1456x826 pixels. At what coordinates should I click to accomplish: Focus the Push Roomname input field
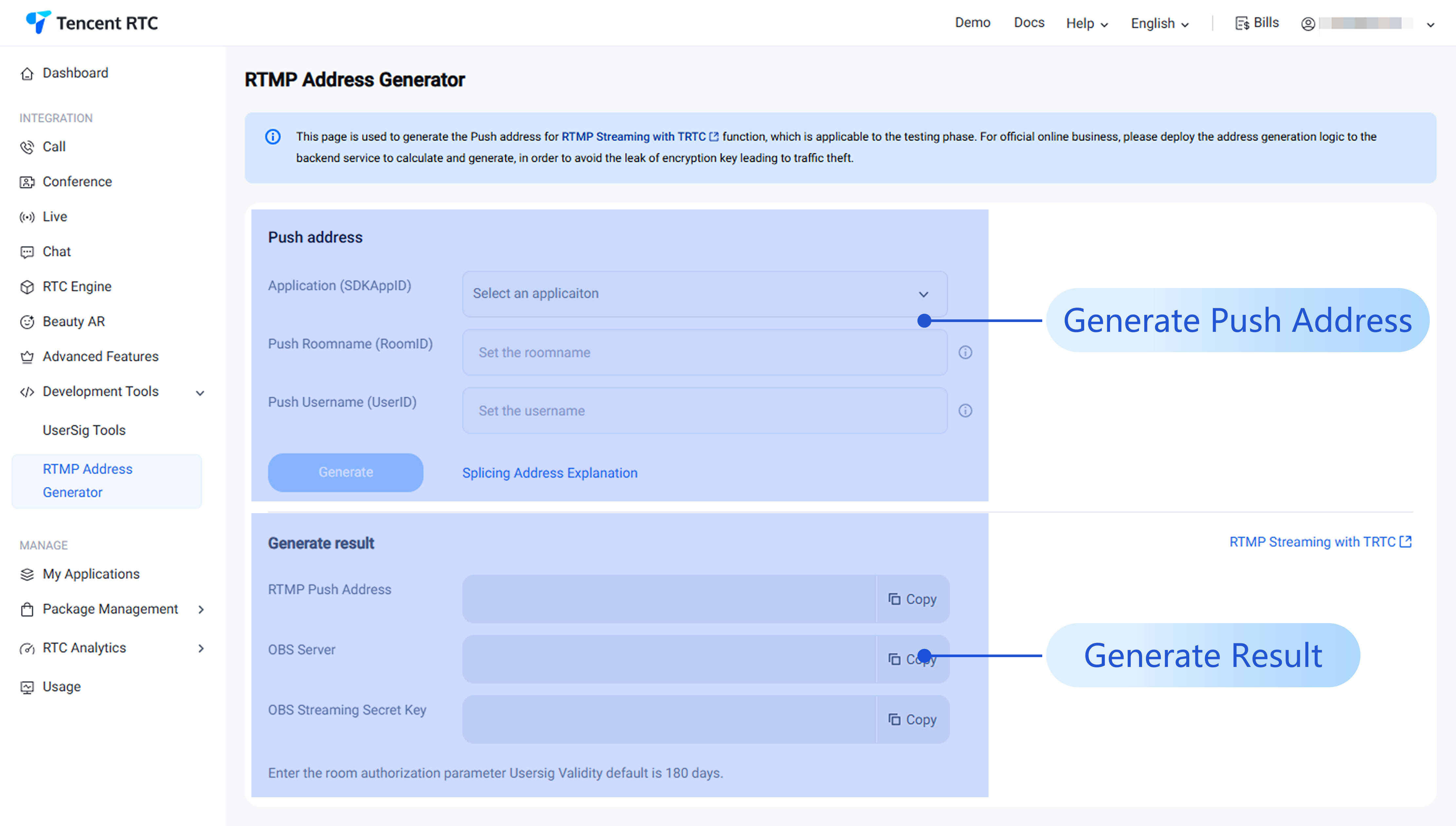[x=704, y=352]
